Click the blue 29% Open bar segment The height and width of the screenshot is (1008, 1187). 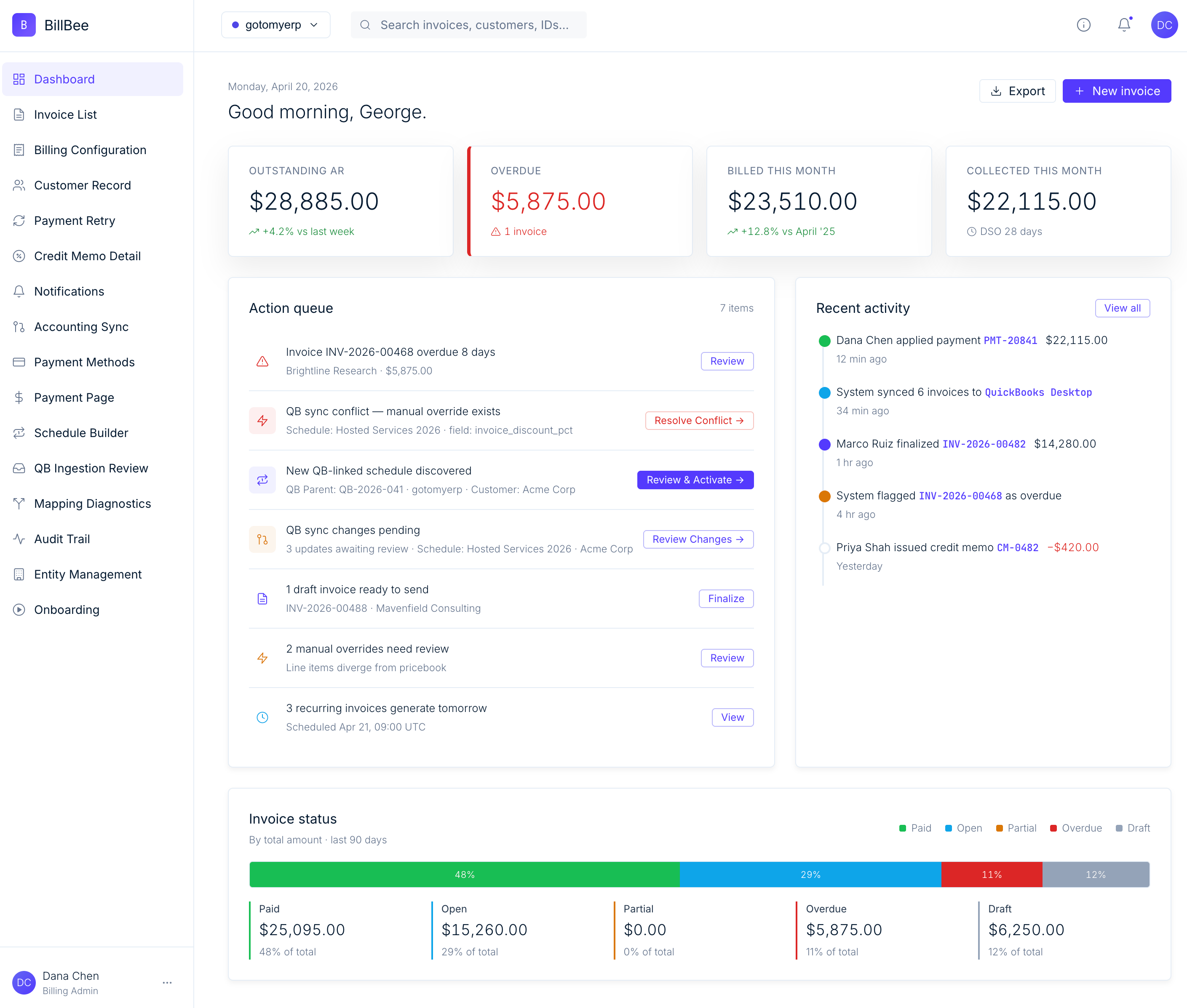(810, 874)
